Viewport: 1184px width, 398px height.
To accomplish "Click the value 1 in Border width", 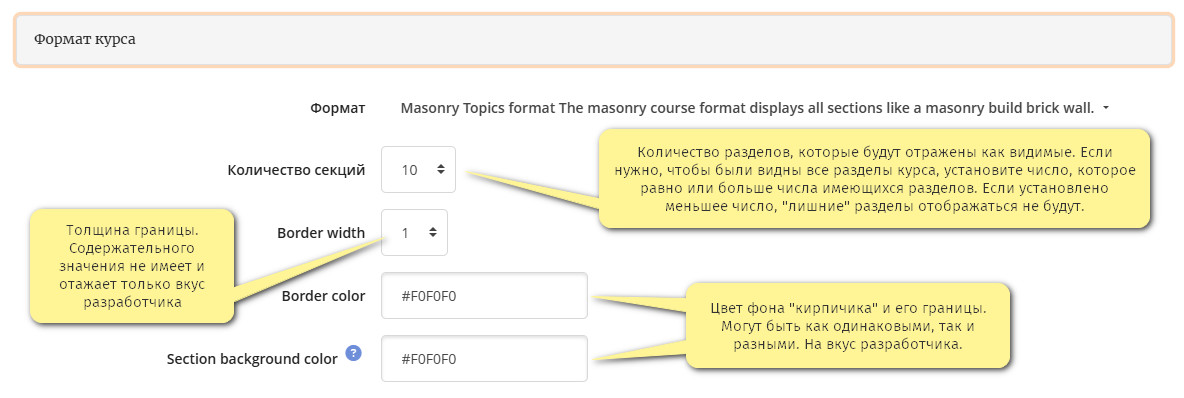I will (405, 233).
